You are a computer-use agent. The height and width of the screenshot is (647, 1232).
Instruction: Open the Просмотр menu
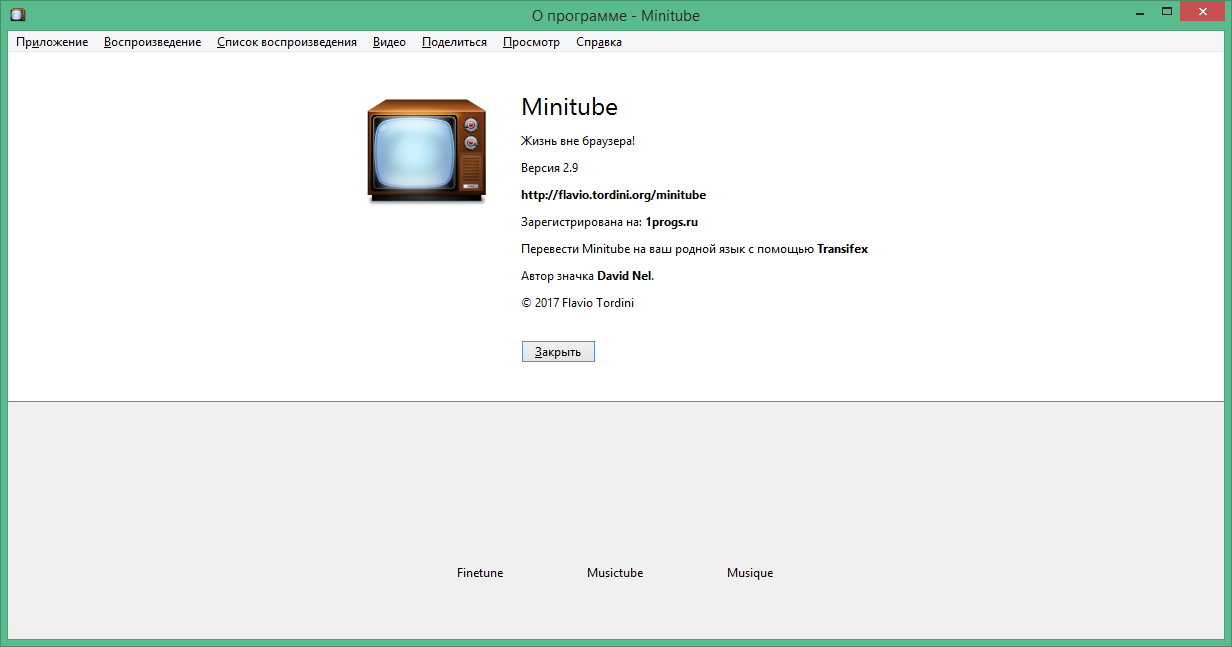tap(531, 42)
